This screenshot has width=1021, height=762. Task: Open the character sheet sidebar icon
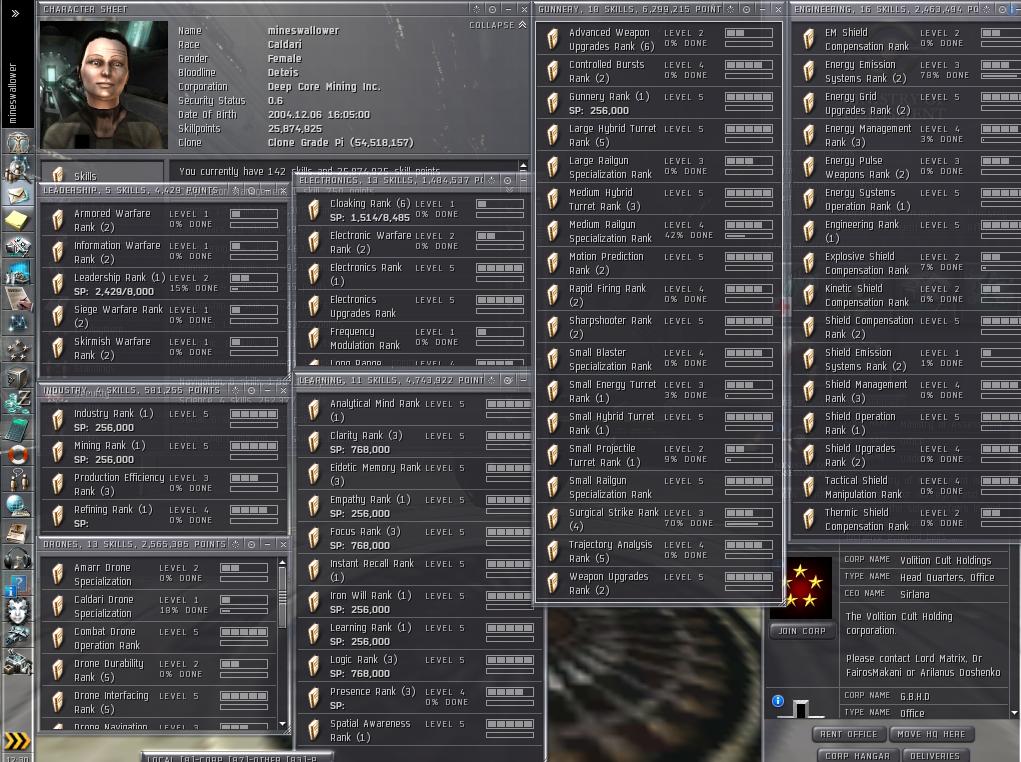18,142
